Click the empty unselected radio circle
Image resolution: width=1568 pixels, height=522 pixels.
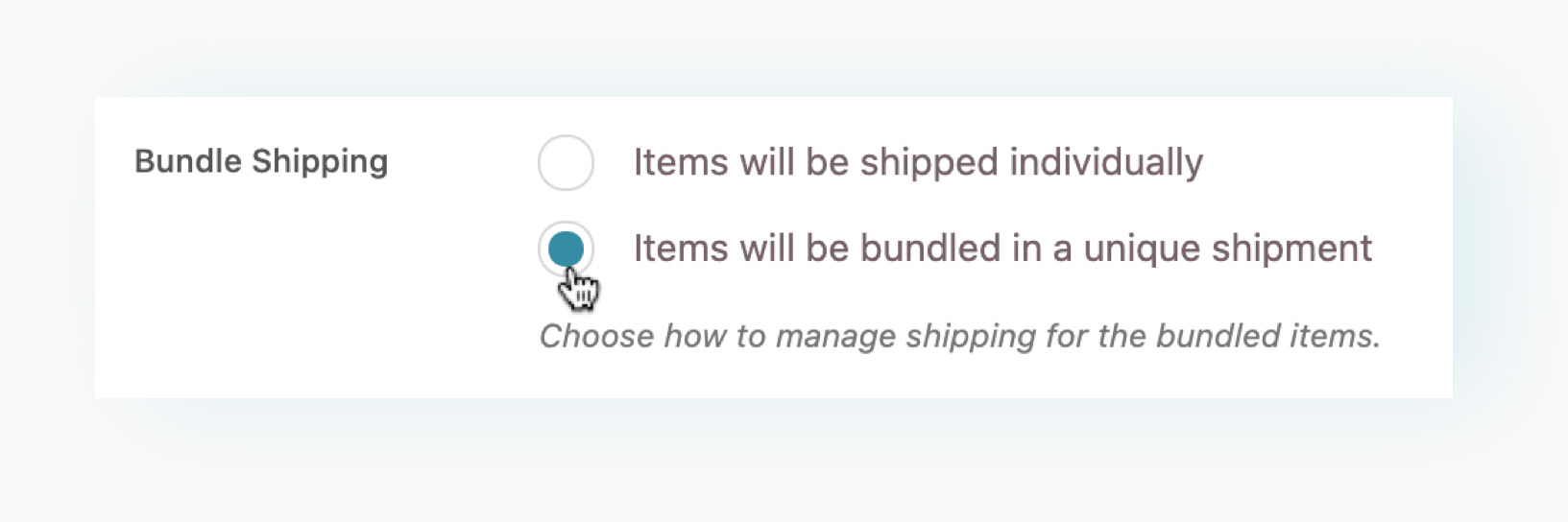tap(566, 162)
